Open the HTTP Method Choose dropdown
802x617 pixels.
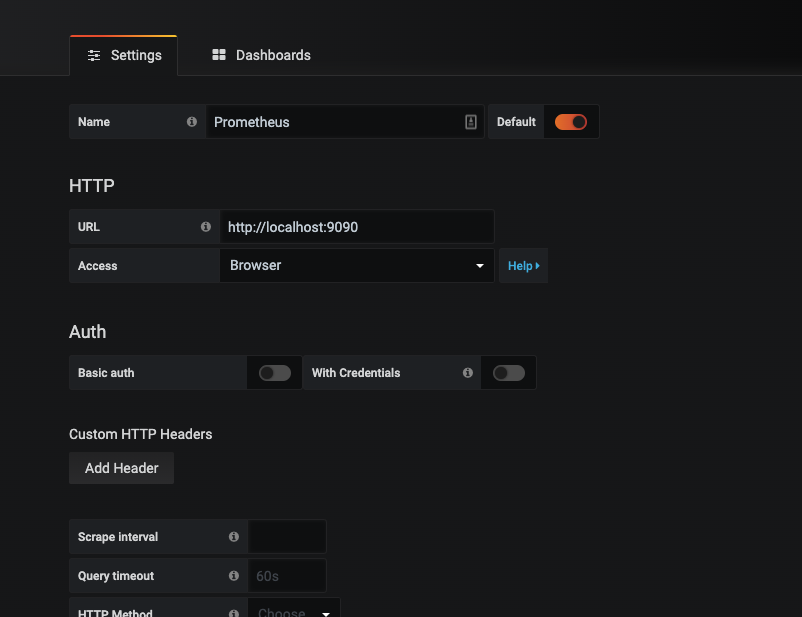(x=294, y=611)
